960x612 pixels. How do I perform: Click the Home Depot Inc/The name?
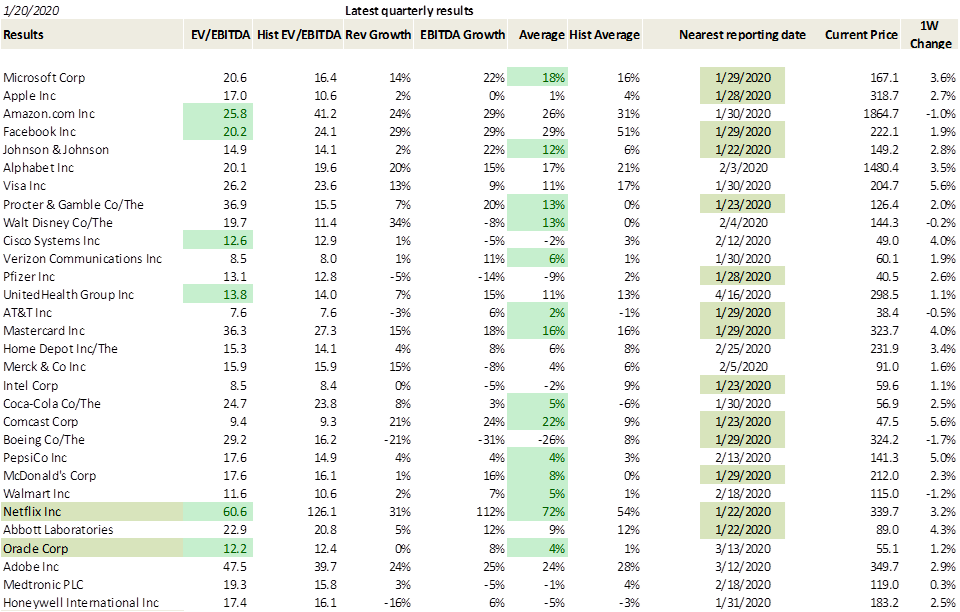(x=60, y=349)
